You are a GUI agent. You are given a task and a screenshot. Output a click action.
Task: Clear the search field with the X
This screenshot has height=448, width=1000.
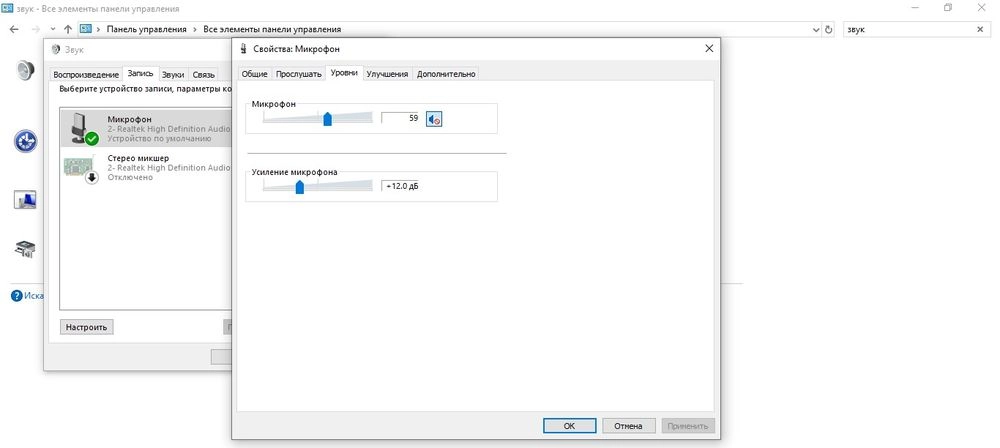[980, 29]
